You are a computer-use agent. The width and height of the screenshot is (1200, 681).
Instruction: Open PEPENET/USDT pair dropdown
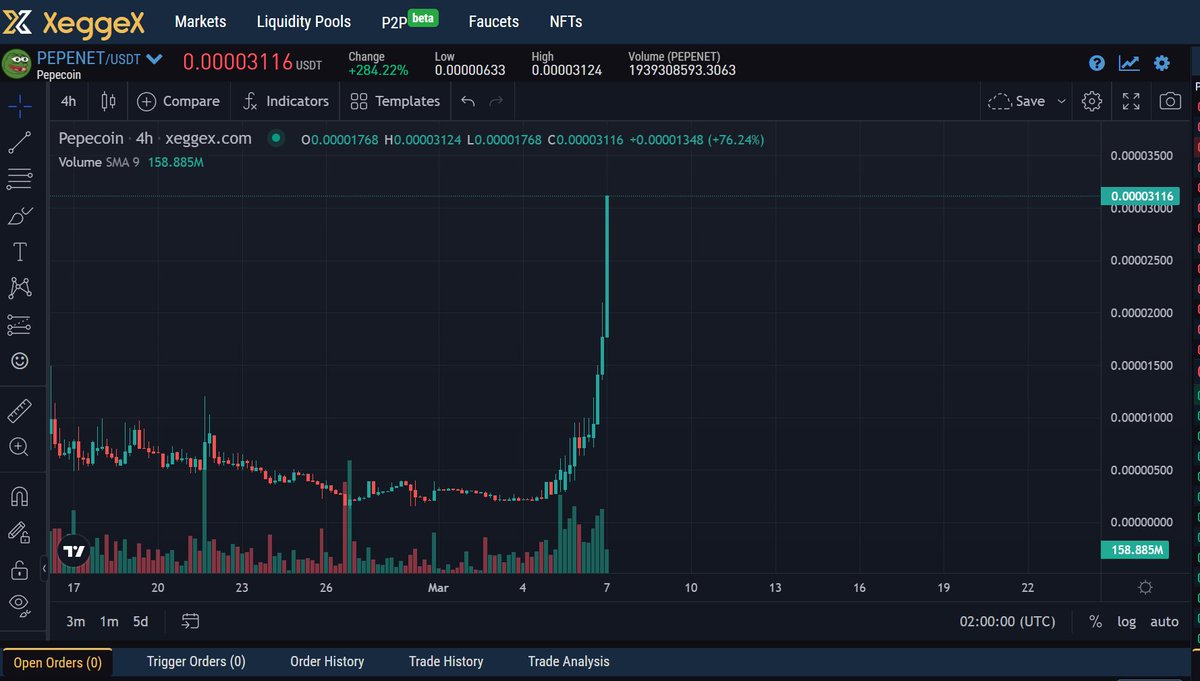[100, 59]
